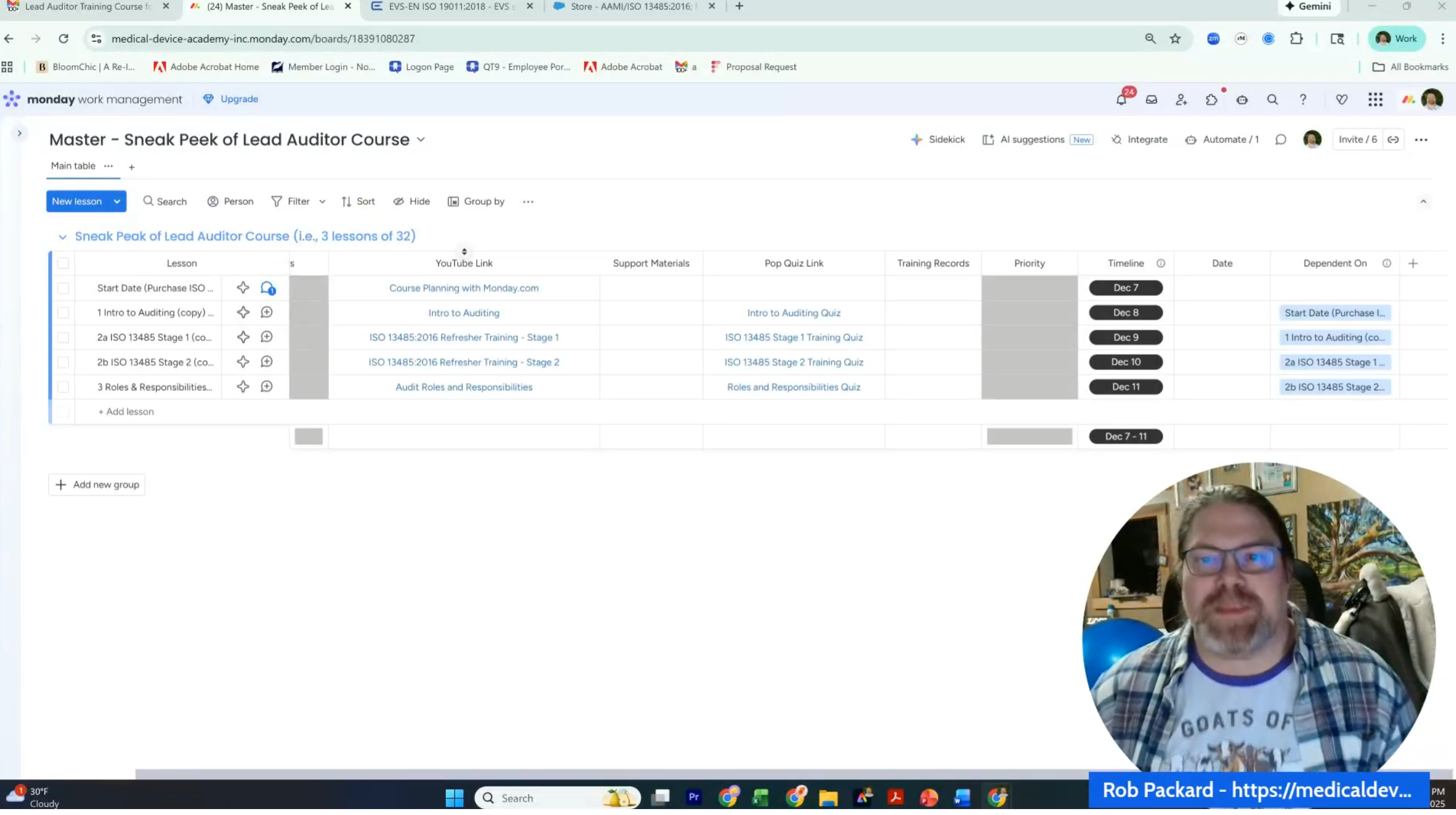Click the Timeline column info icon

pos(1160,263)
